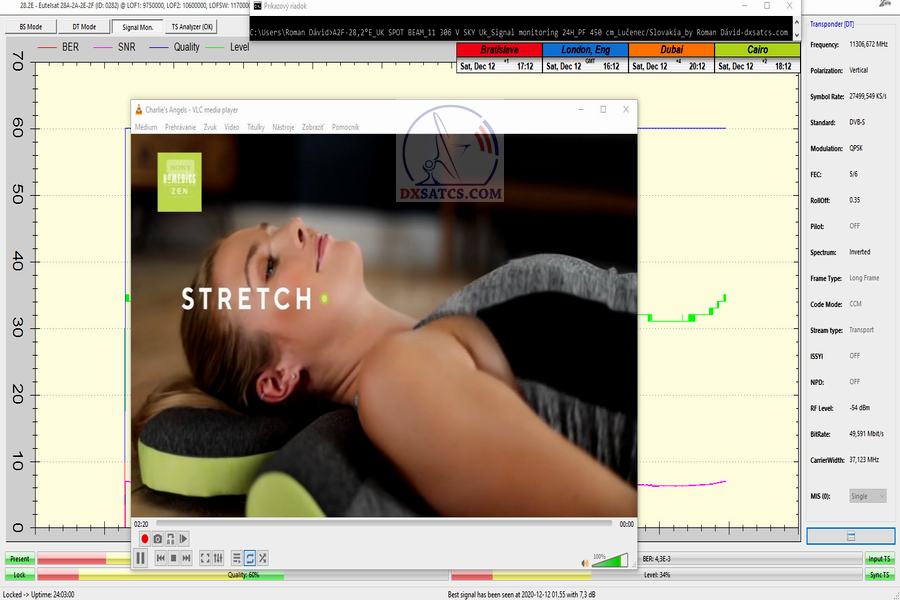Toggle the loop repeat button
The height and width of the screenshot is (600, 900).
pos(249,558)
